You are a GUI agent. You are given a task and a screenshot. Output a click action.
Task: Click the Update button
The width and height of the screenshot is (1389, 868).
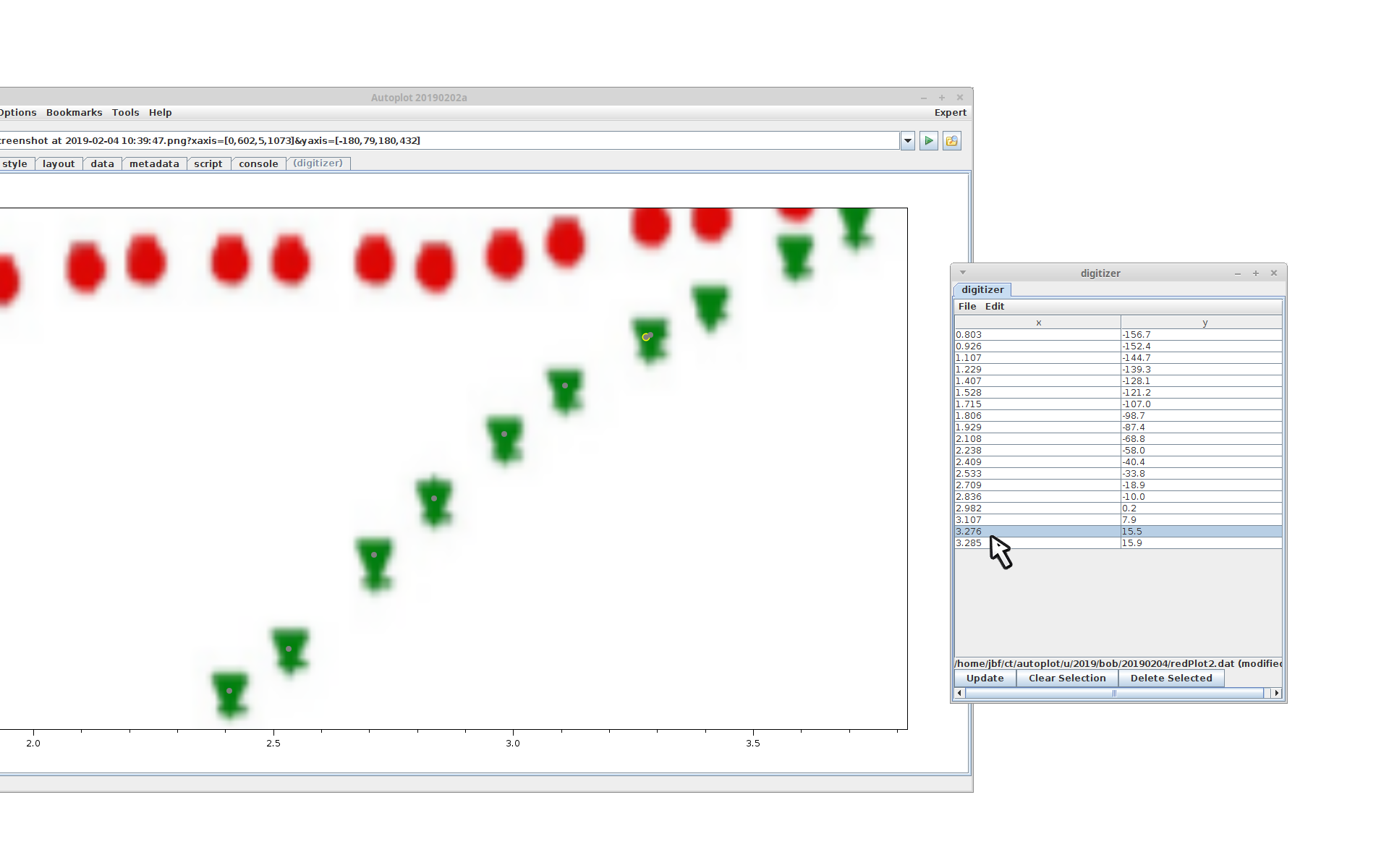[x=985, y=678]
